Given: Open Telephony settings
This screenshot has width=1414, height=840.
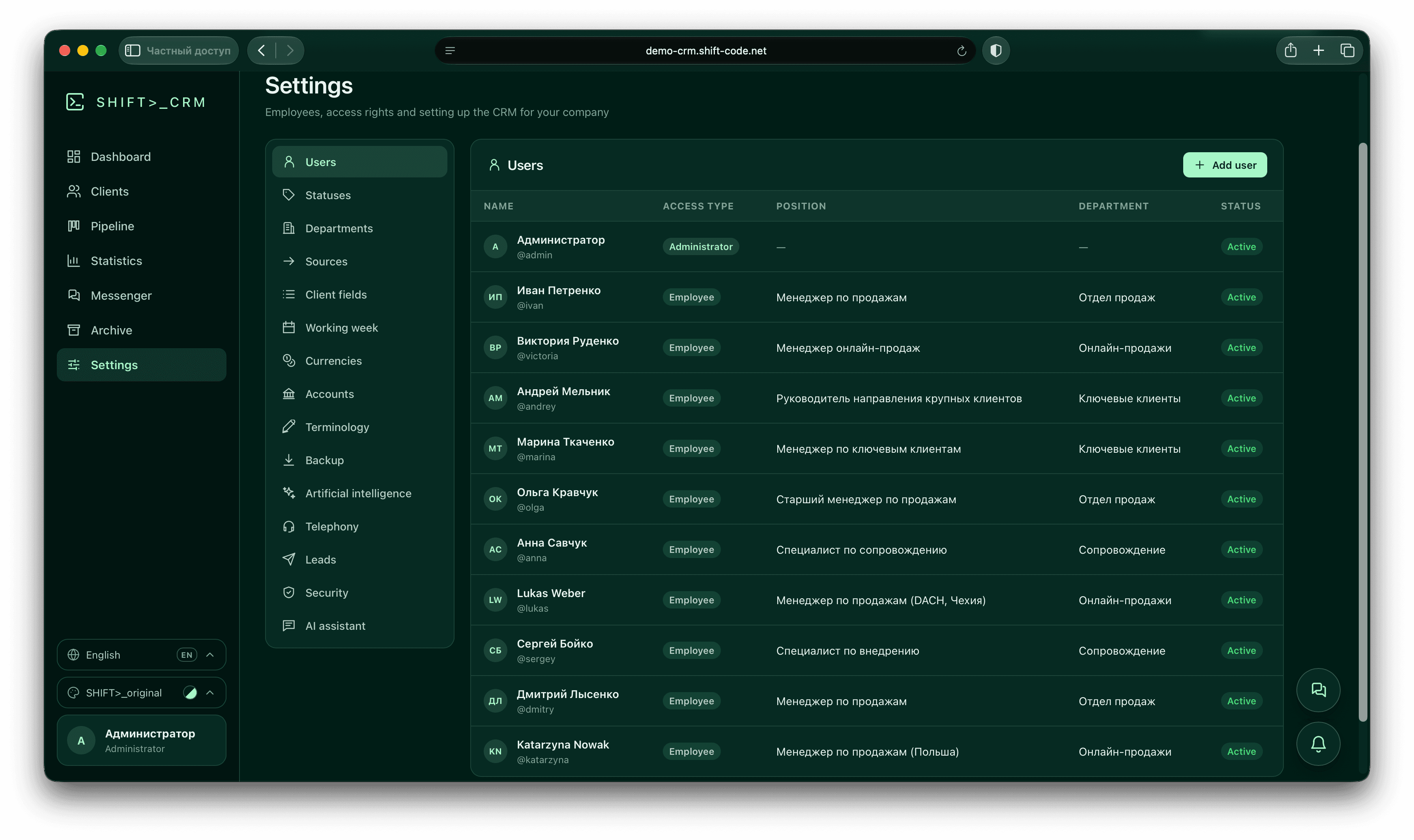Looking at the screenshot, I should point(359,526).
